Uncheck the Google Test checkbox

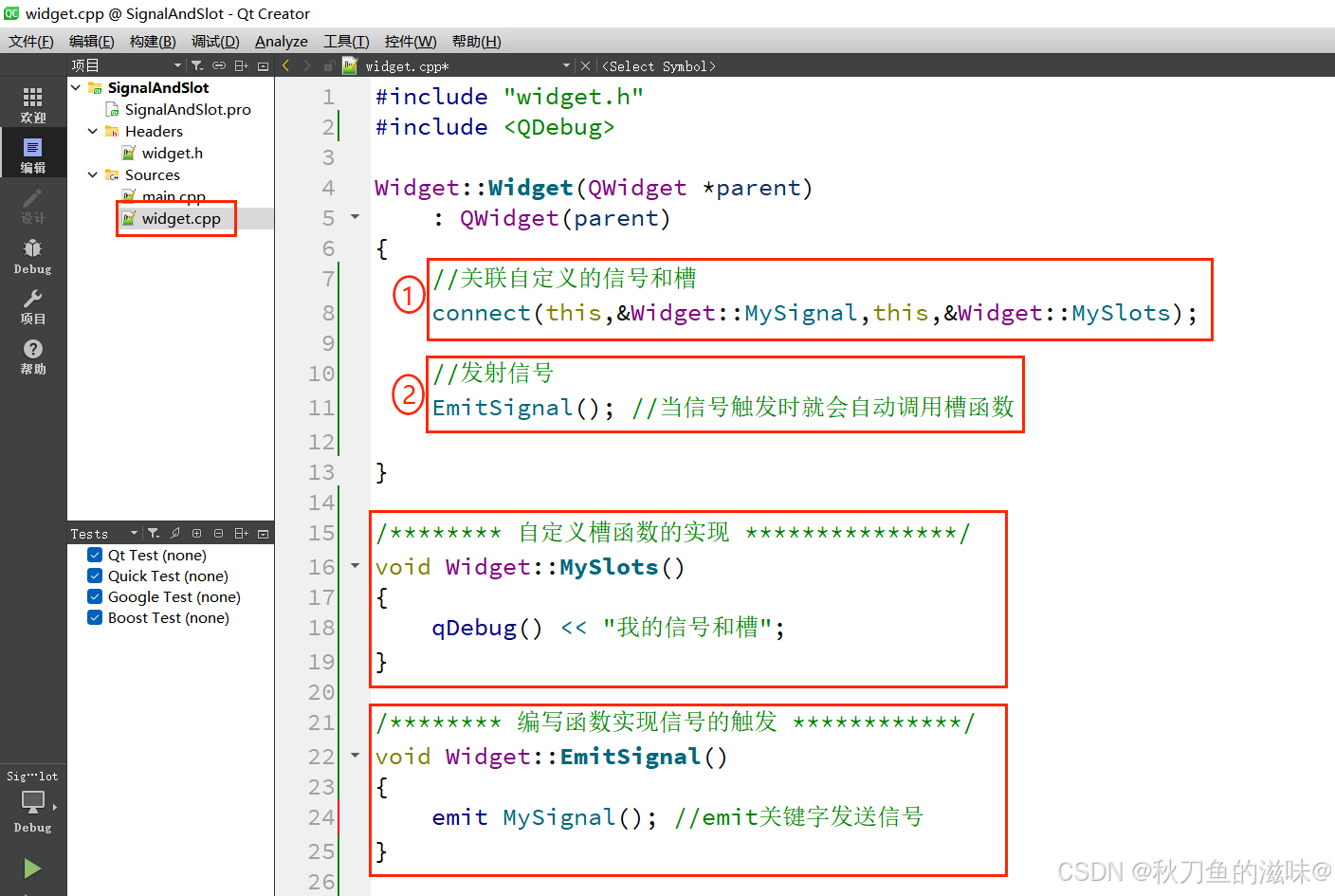coord(95,596)
